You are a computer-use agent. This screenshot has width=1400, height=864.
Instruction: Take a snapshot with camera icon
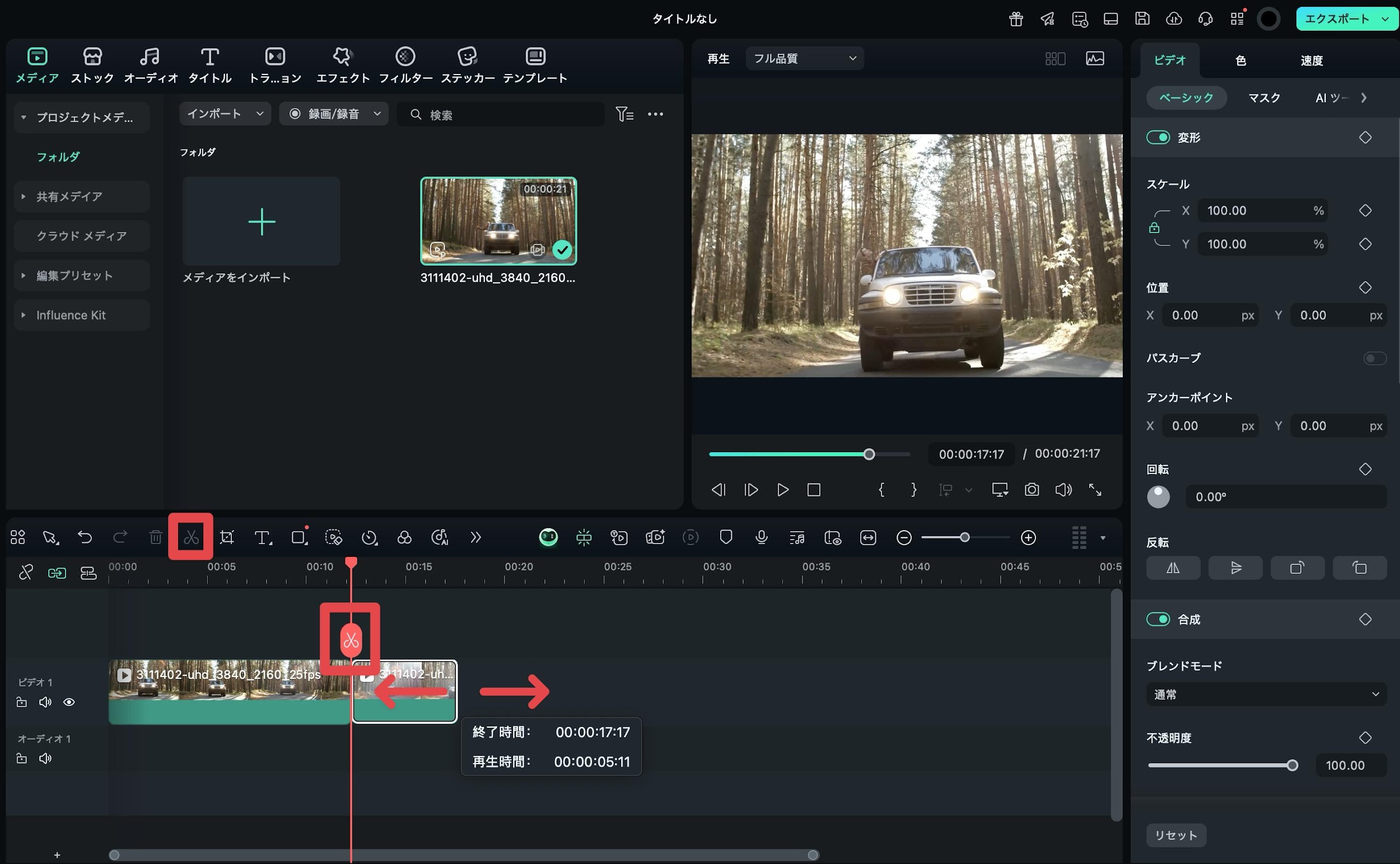coord(1032,490)
